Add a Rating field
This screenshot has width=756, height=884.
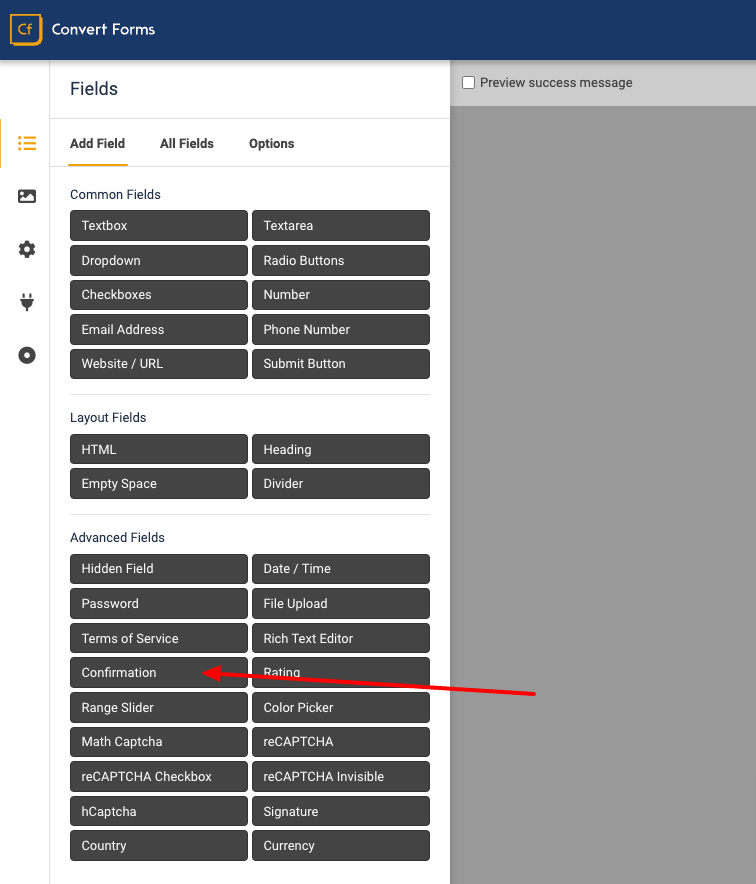coord(341,673)
